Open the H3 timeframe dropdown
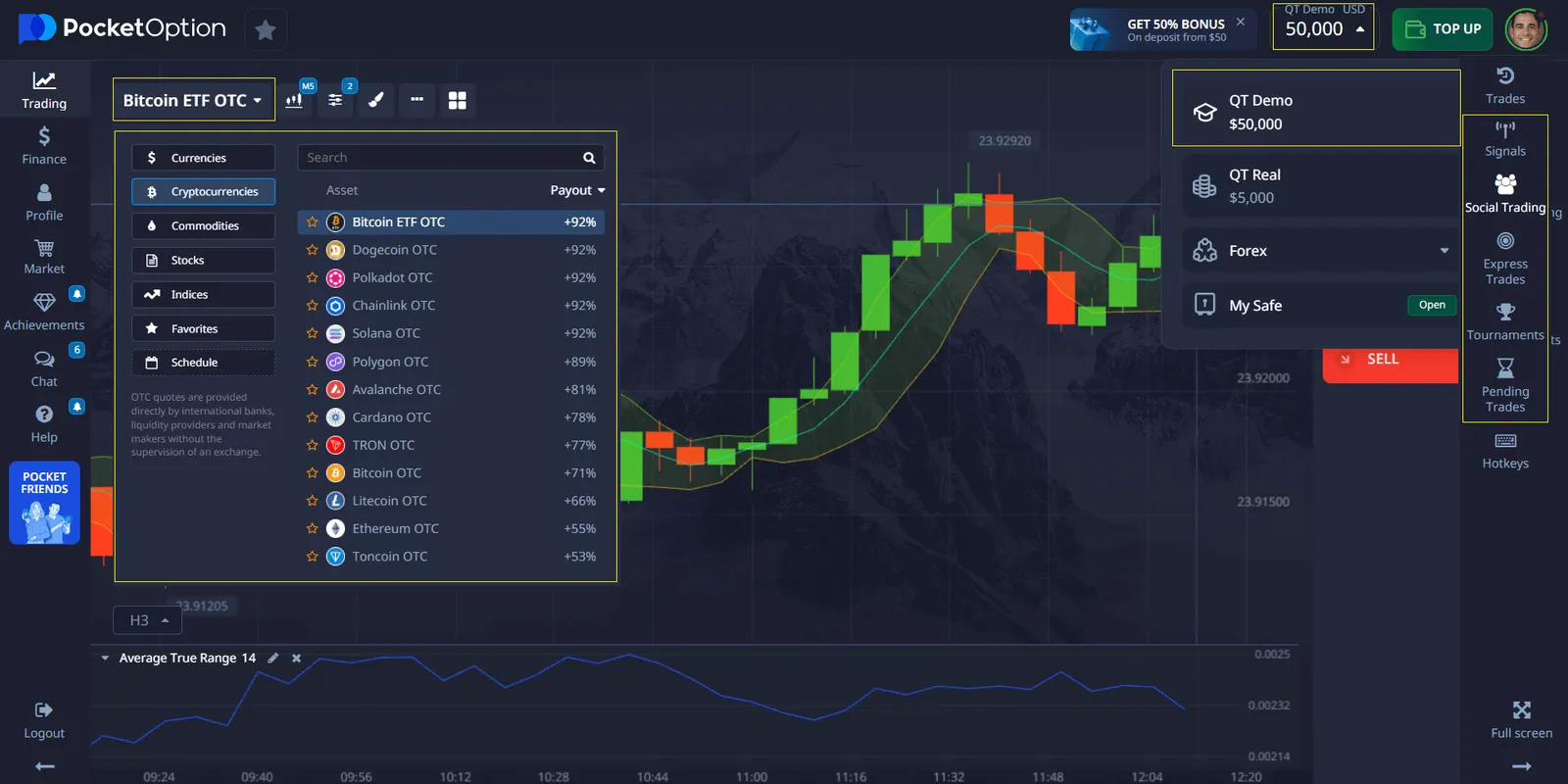This screenshot has height=784, width=1568. 149,620
